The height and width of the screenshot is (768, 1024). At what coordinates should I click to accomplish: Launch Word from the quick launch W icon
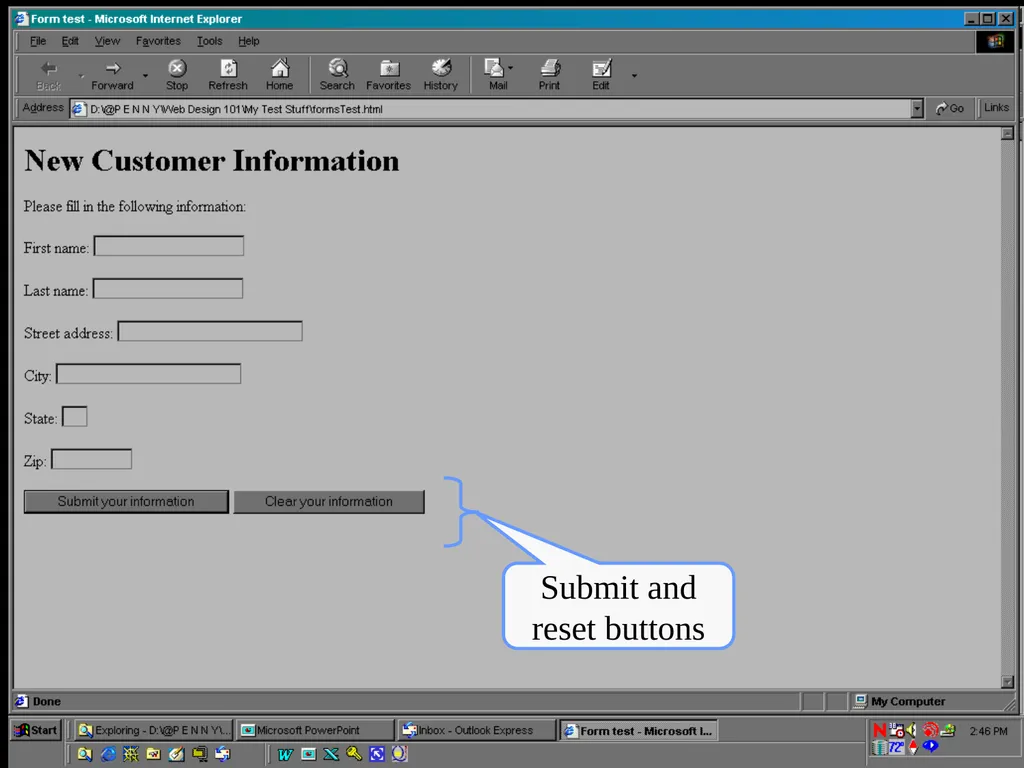[x=285, y=754]
